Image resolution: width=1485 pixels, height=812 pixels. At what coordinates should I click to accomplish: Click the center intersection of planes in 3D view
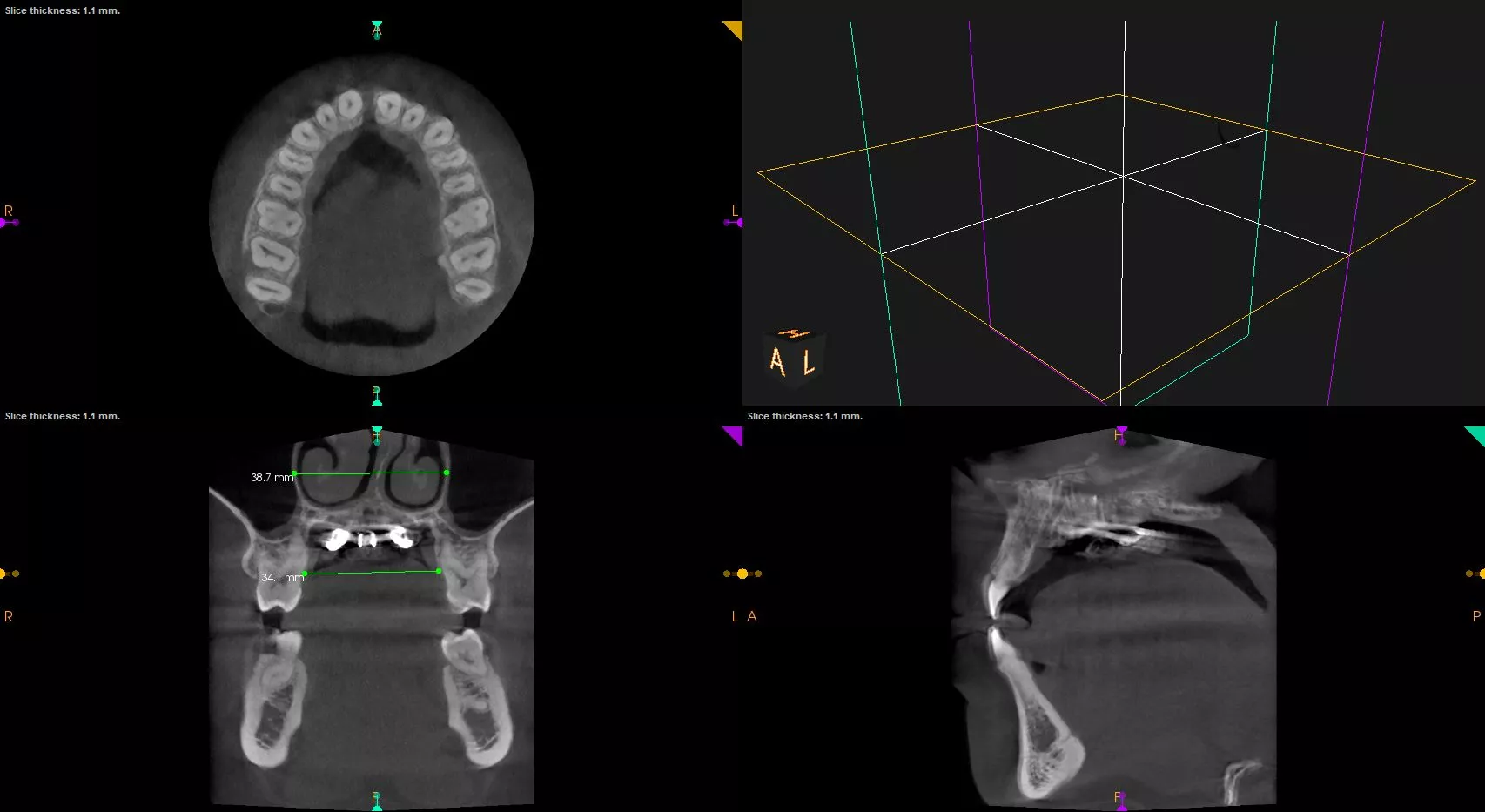tap(1123, 177)
